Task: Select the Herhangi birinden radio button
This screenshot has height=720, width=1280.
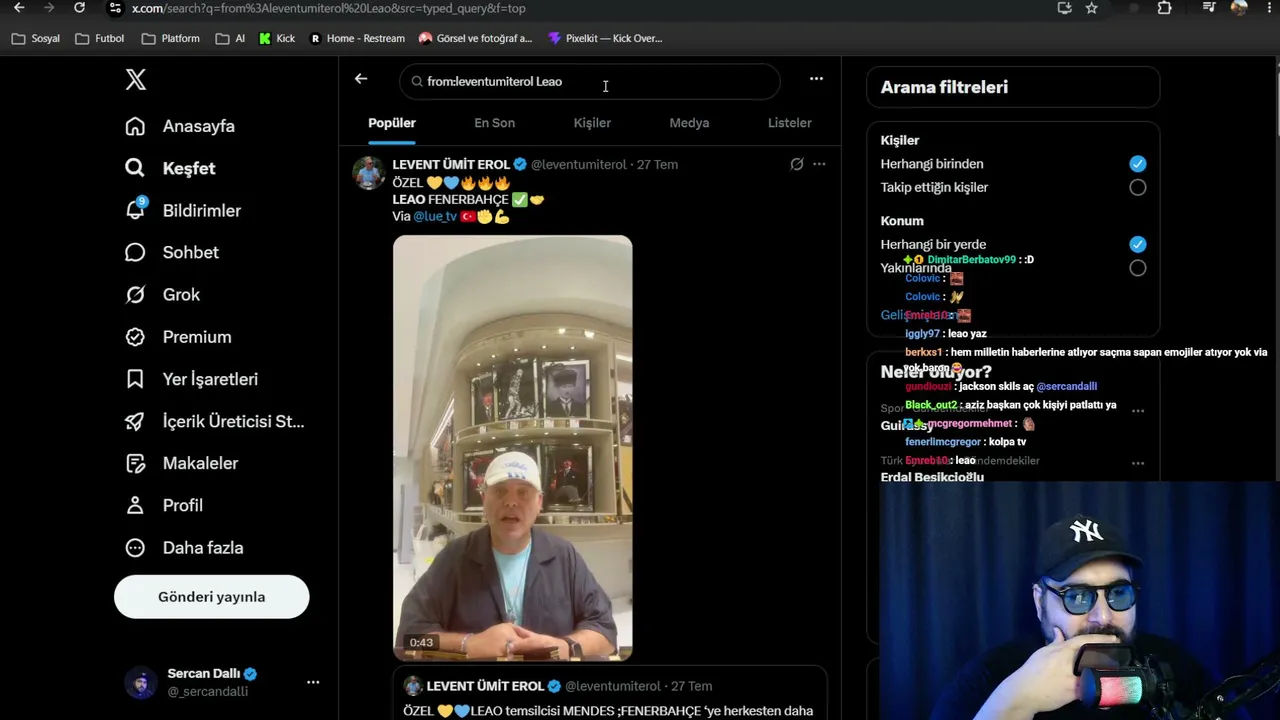Action: 1138,164
